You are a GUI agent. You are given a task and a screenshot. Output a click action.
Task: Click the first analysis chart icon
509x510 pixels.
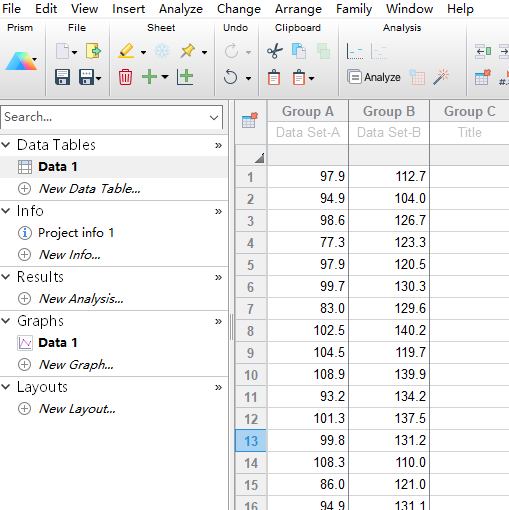click(355, 51)
